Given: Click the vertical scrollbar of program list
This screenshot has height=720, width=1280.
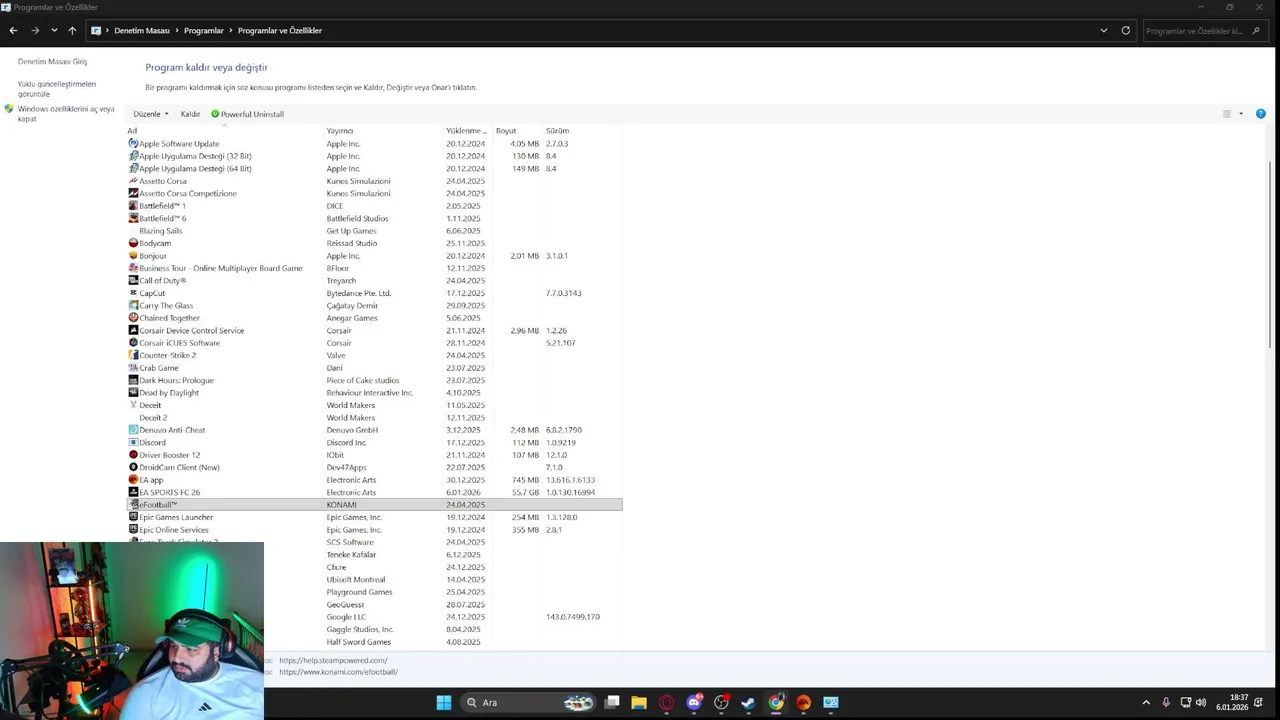Looking at the screenshot, I should [x=1271, y=255].
